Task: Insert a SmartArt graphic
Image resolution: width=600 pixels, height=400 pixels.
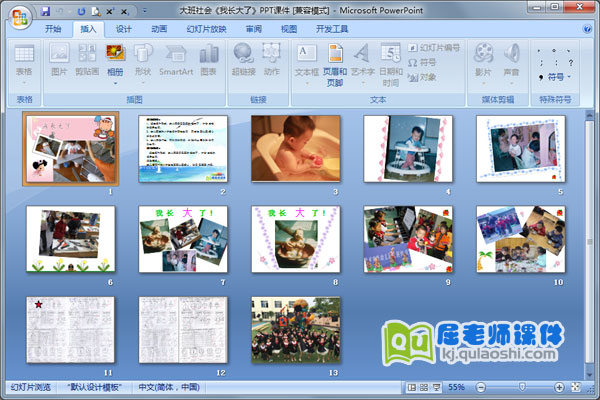Action: coord(176,59)
